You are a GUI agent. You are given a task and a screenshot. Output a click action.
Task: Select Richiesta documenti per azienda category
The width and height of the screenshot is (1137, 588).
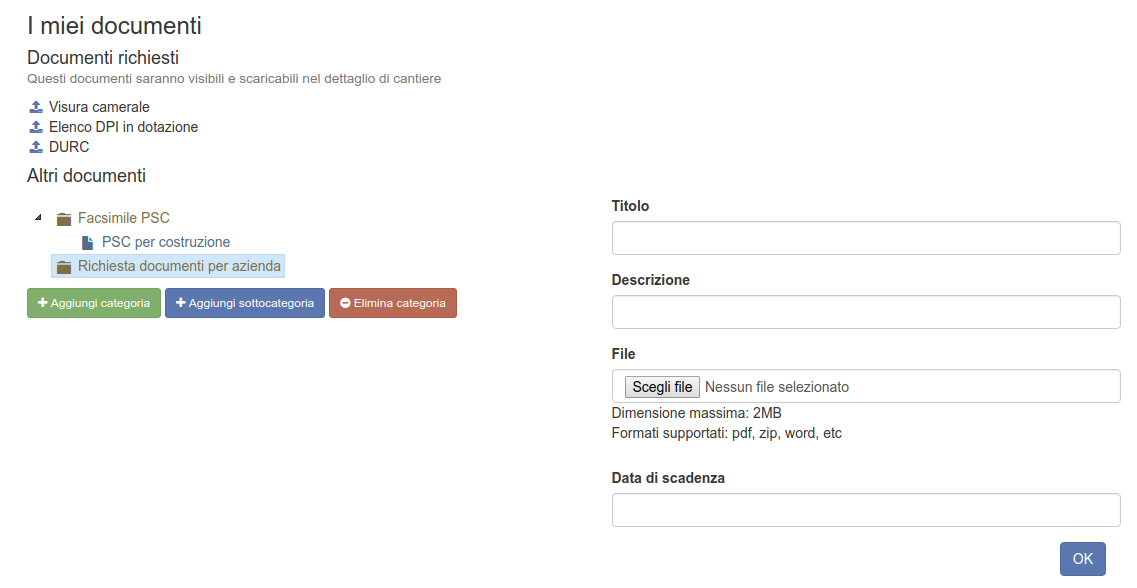[179, 266]
